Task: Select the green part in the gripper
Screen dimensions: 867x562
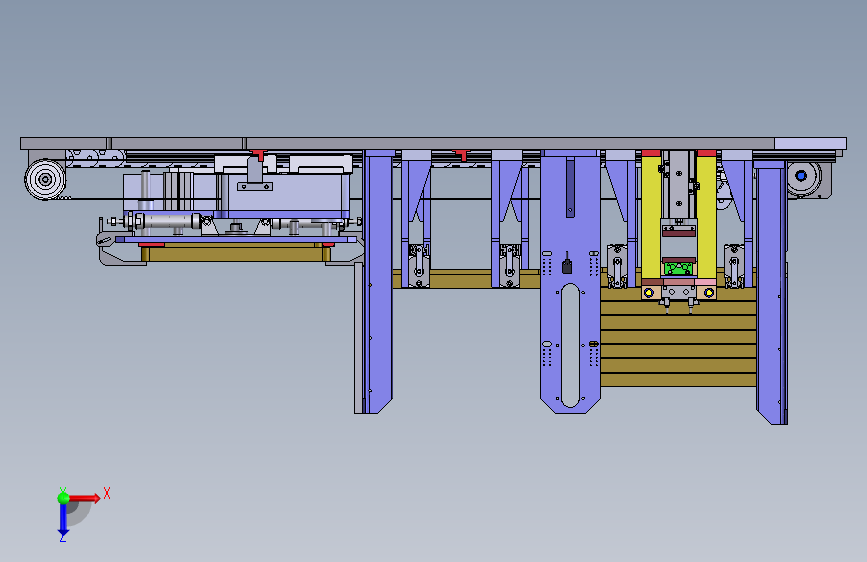Action: (679, 269)
